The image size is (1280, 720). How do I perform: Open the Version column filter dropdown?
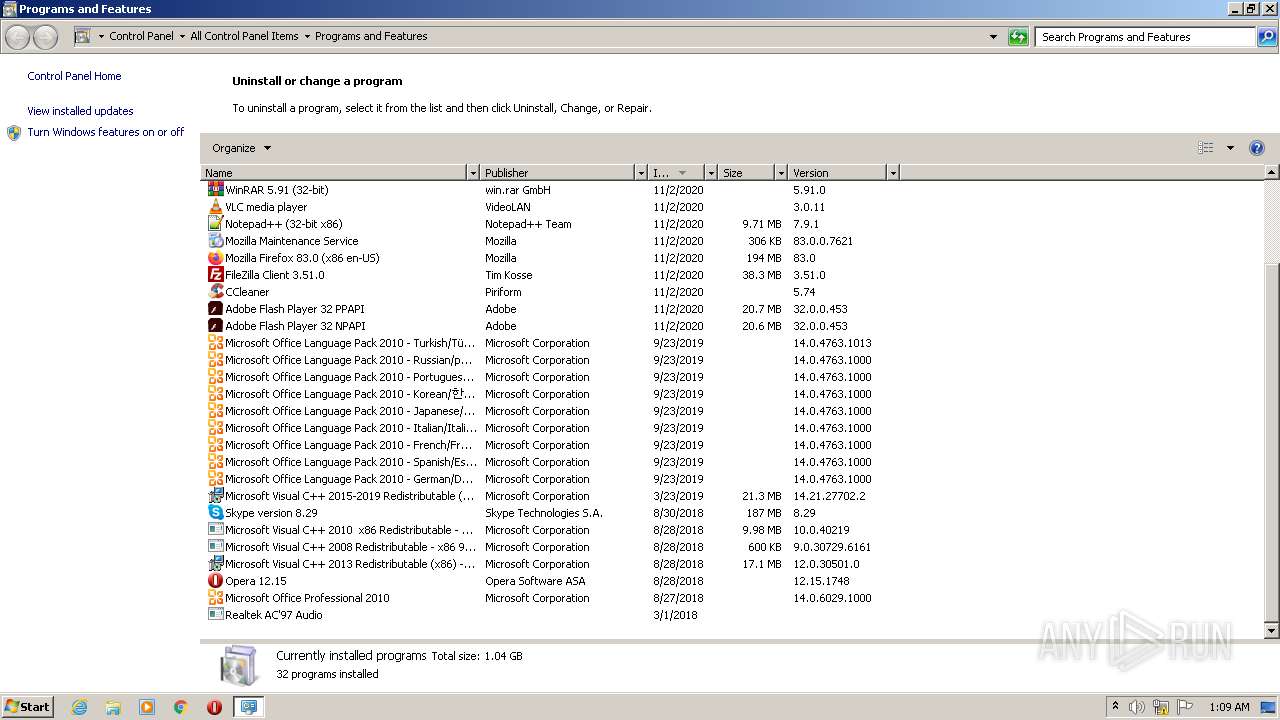point(893,173)
